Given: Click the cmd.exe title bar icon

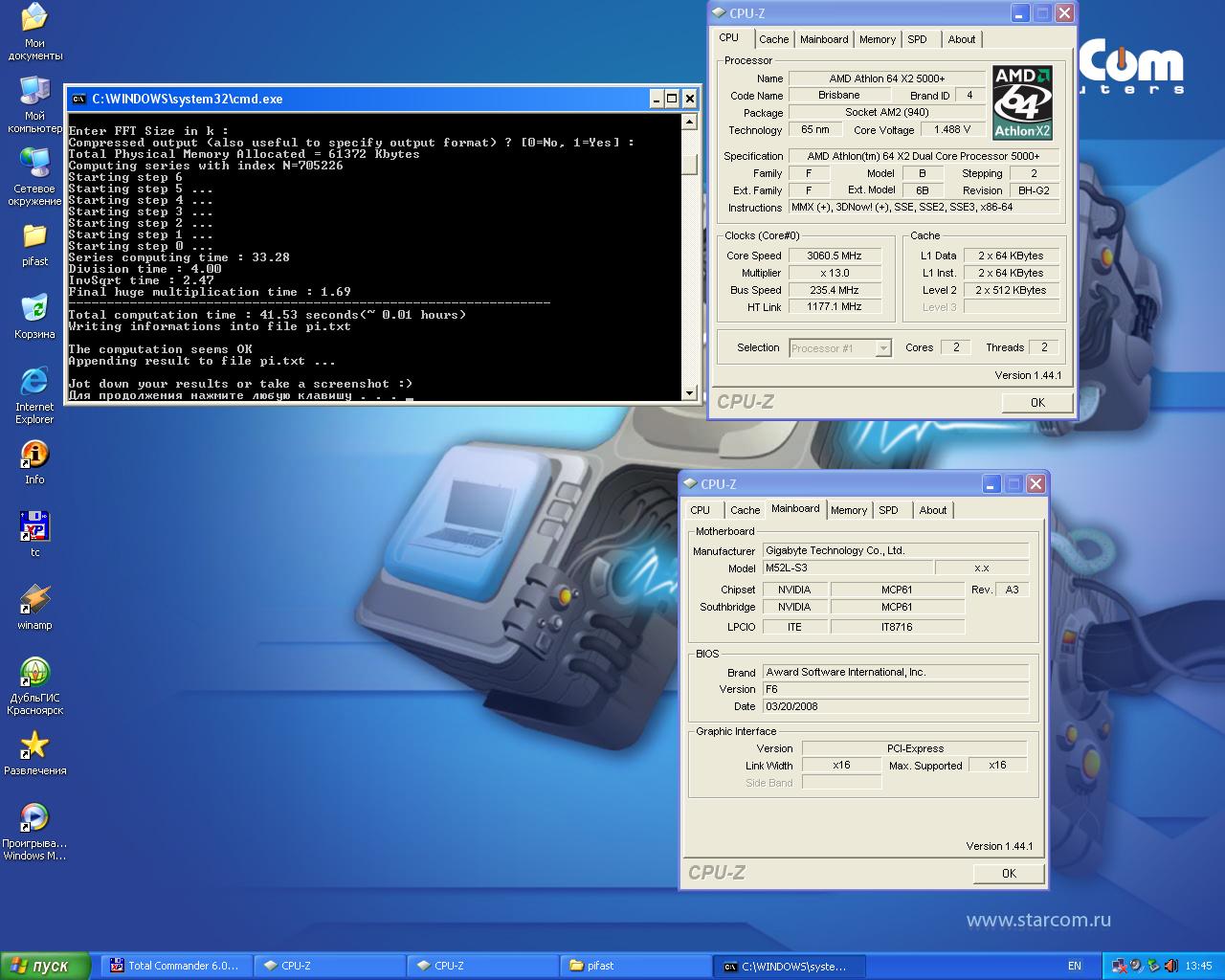Looking at the screenshot, I should (x=79, y=99).
